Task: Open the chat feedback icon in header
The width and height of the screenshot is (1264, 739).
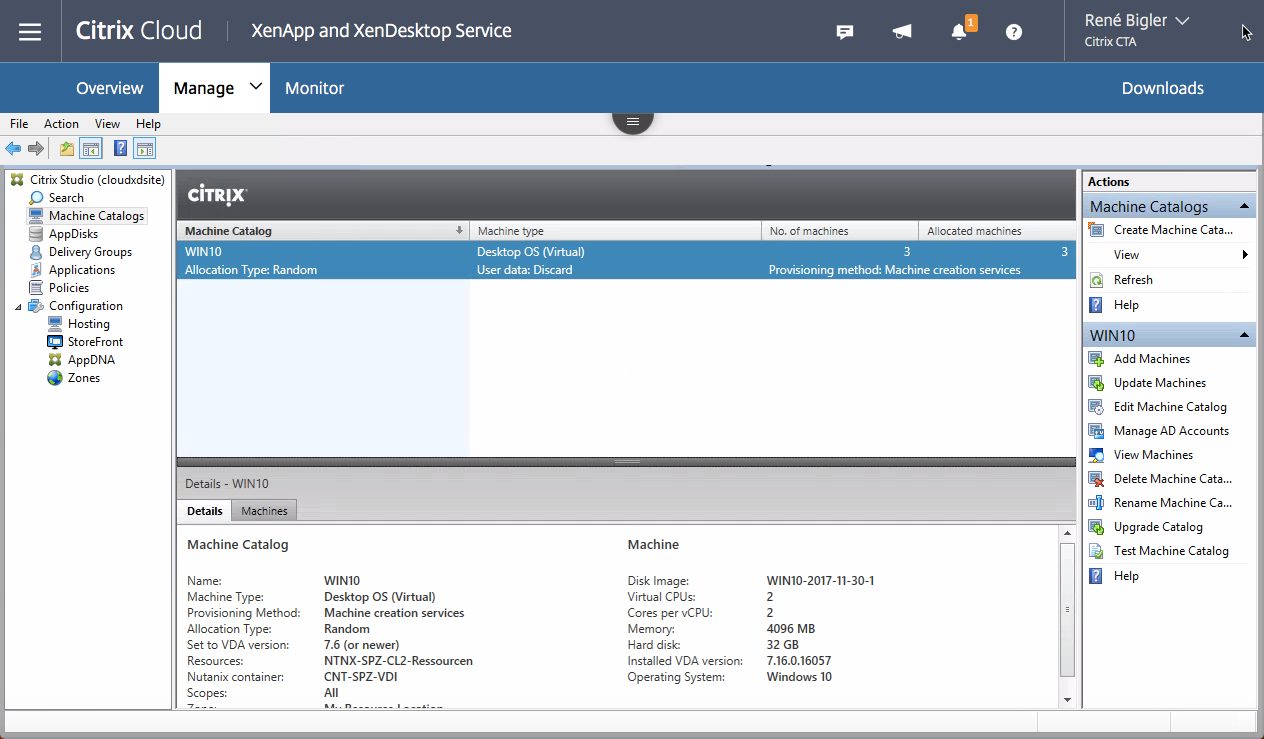Action: tap(844, 31)
